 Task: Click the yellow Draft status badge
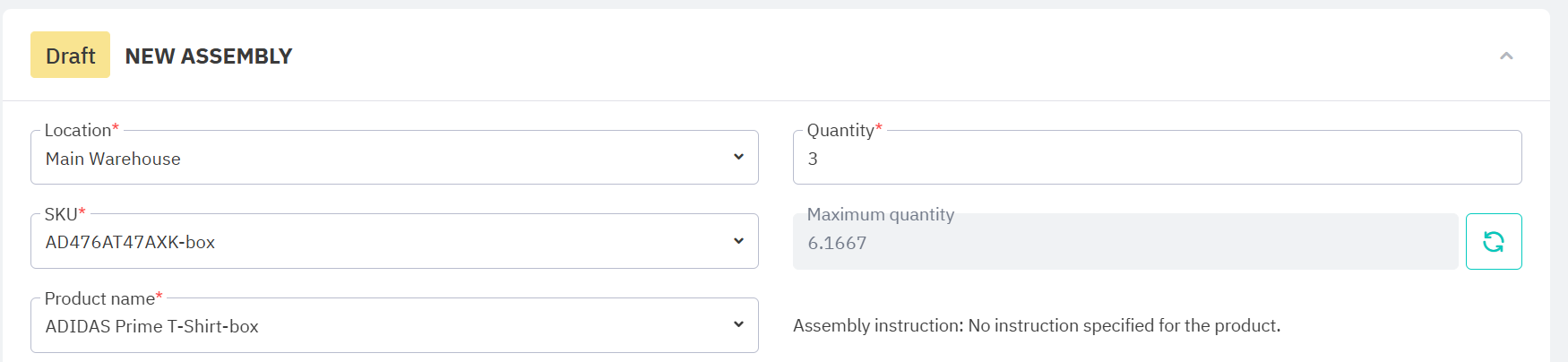pos(70,56)
